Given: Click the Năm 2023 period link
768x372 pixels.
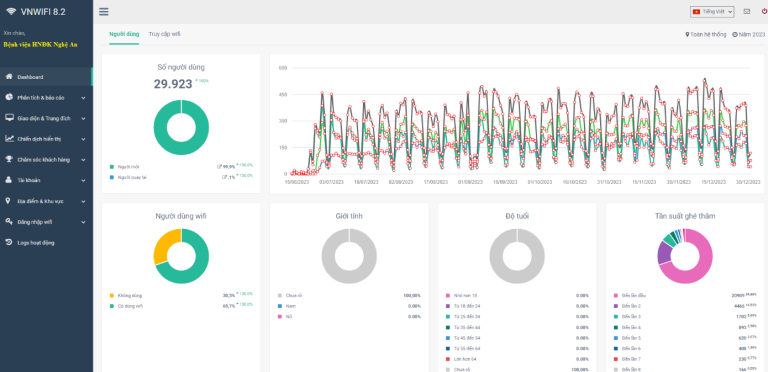Looking at the screenshot, I should coord(752,35).
